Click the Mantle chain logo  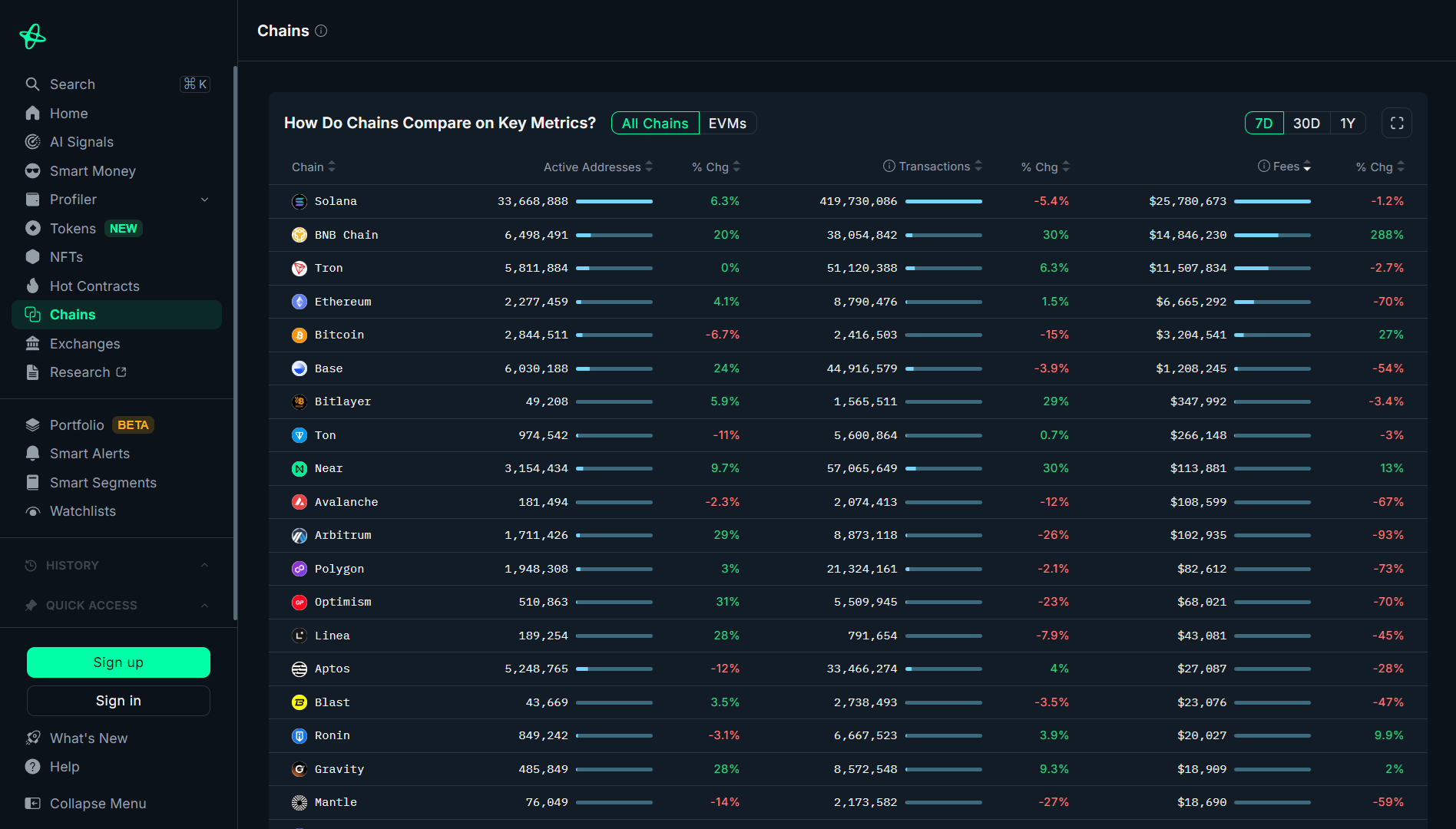299,802
